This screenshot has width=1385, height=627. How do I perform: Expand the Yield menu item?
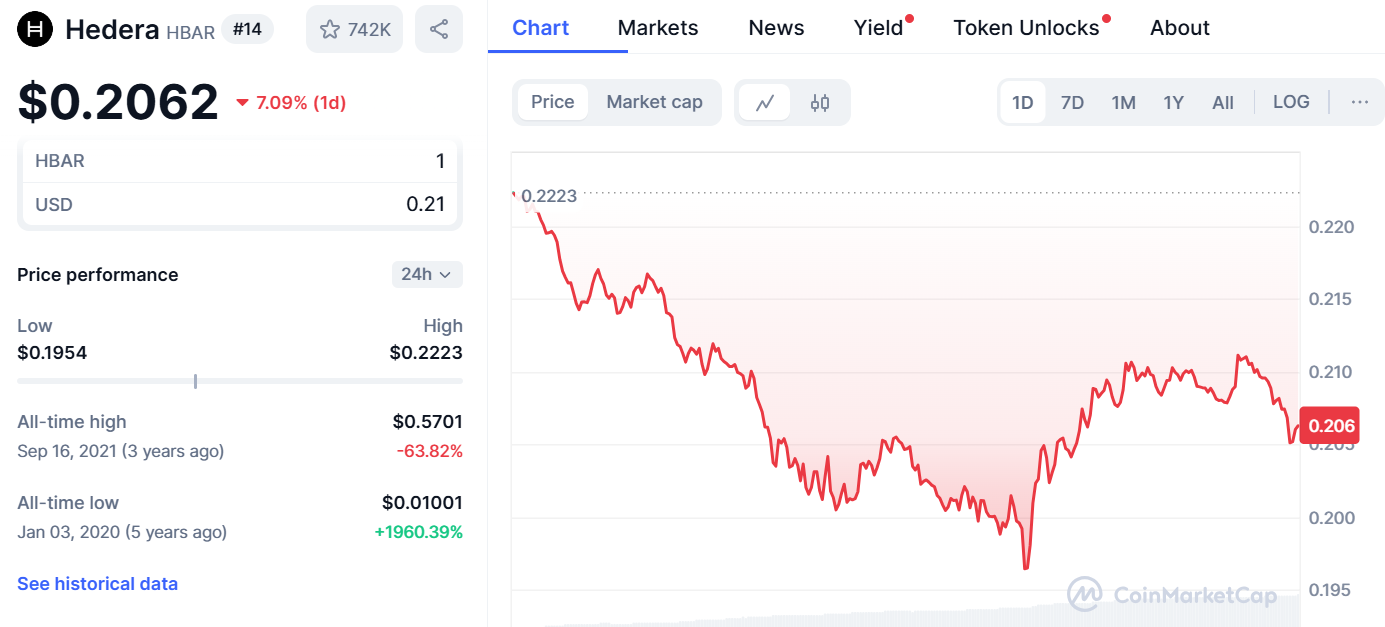click(x=877, y=28)
